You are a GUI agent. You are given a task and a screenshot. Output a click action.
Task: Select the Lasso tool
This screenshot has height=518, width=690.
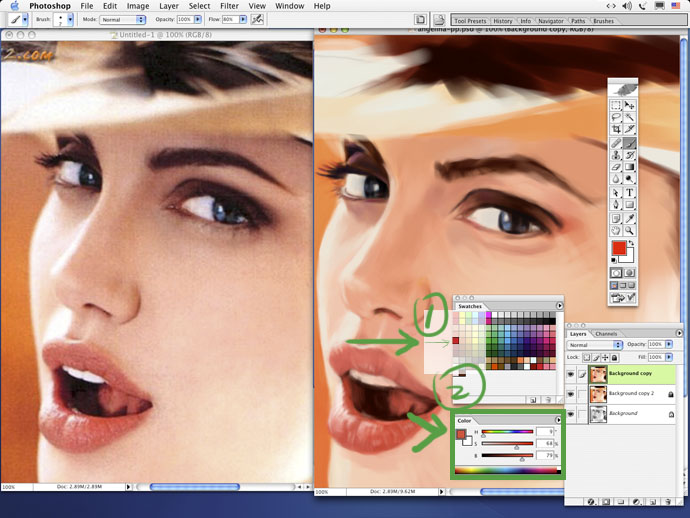tap(616, 117)
